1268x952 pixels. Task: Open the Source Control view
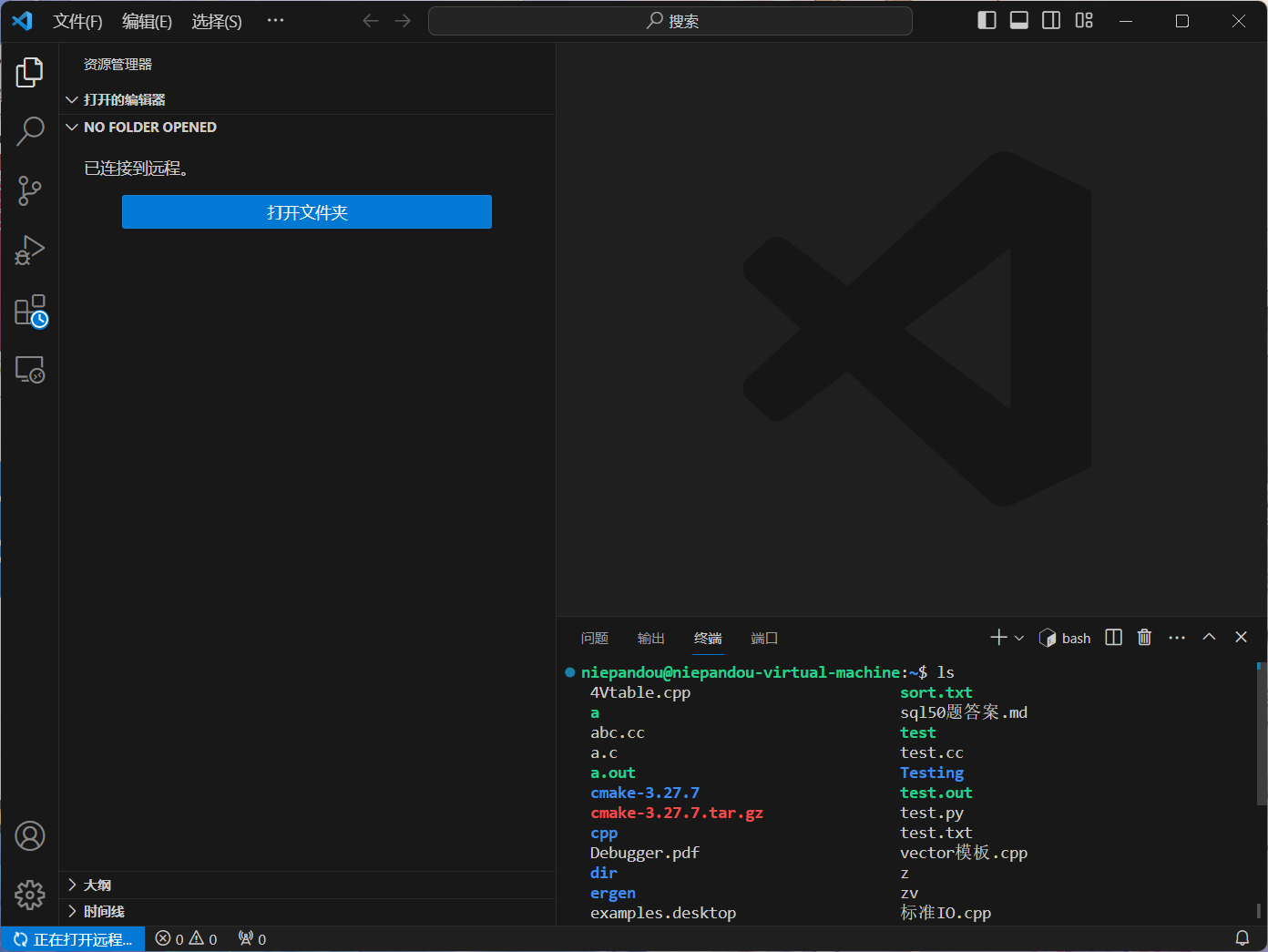click(30, 190)
